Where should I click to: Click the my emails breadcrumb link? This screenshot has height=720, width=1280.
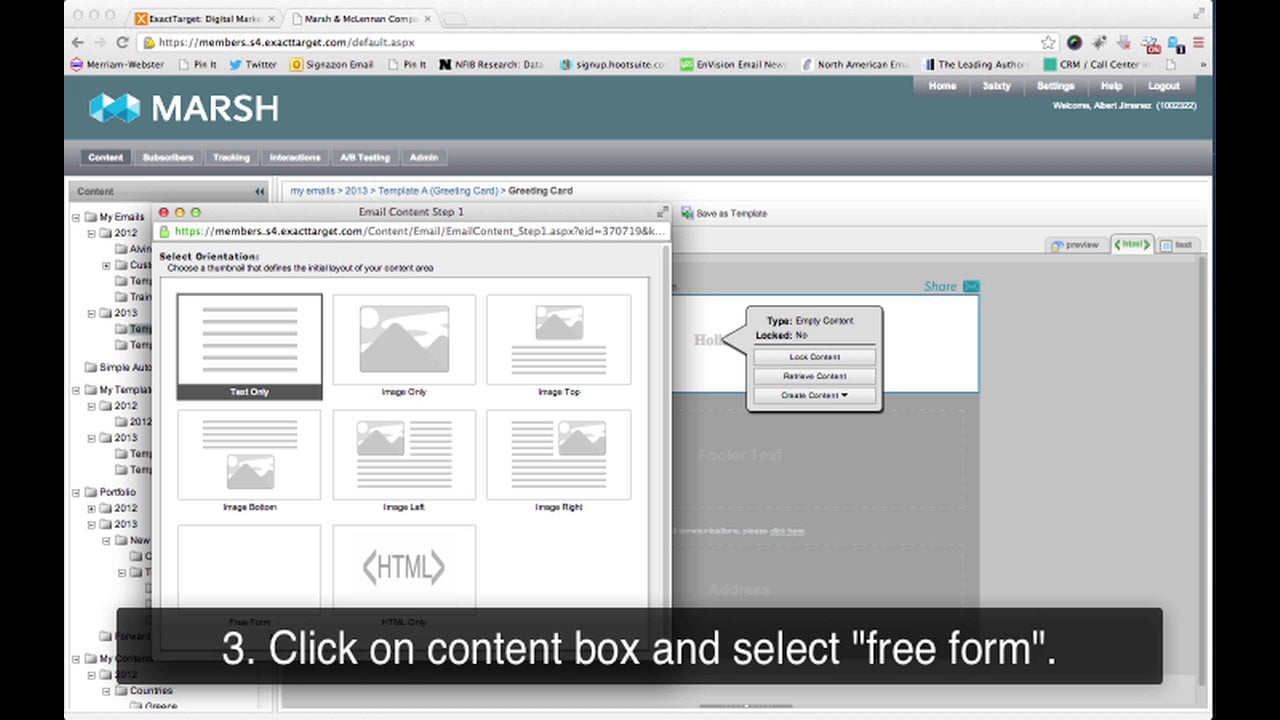[313, 190]
